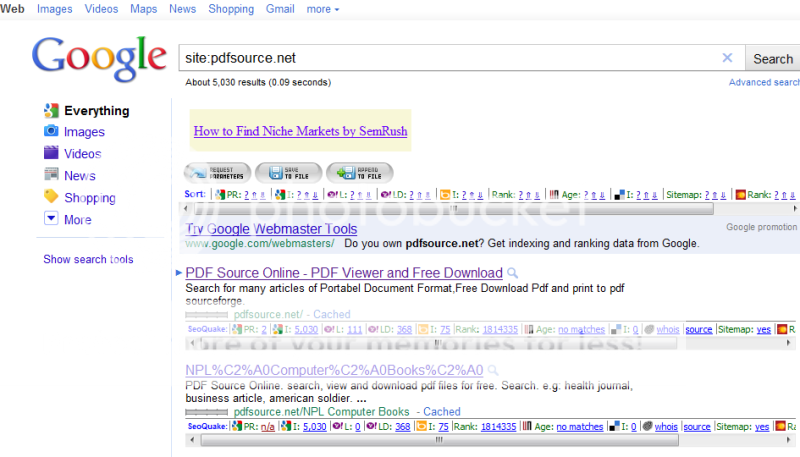Click Sitemap 'yes' in second result's SeoQuake bar

point(762,427)
